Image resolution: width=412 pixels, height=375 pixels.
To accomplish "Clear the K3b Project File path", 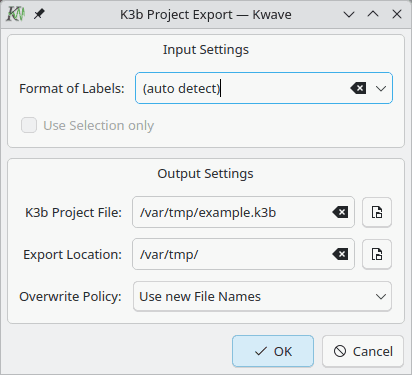I will [340, 212].
